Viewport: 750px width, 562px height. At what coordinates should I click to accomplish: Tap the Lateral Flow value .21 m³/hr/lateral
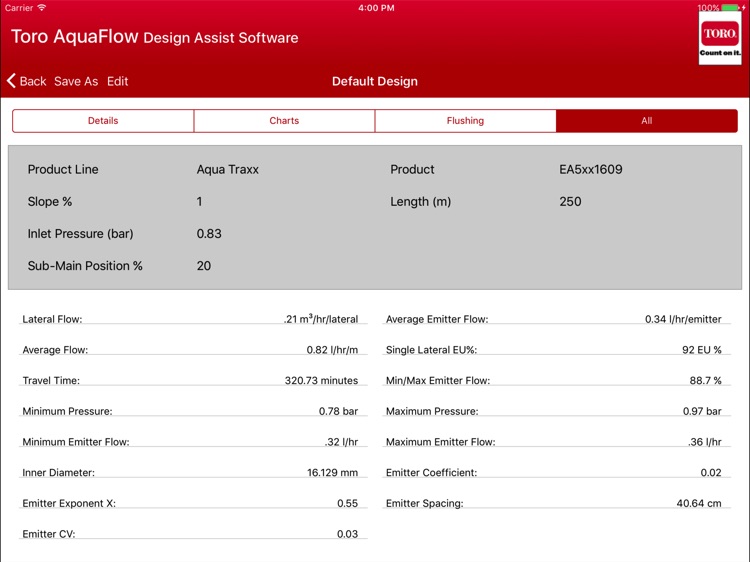320,319
